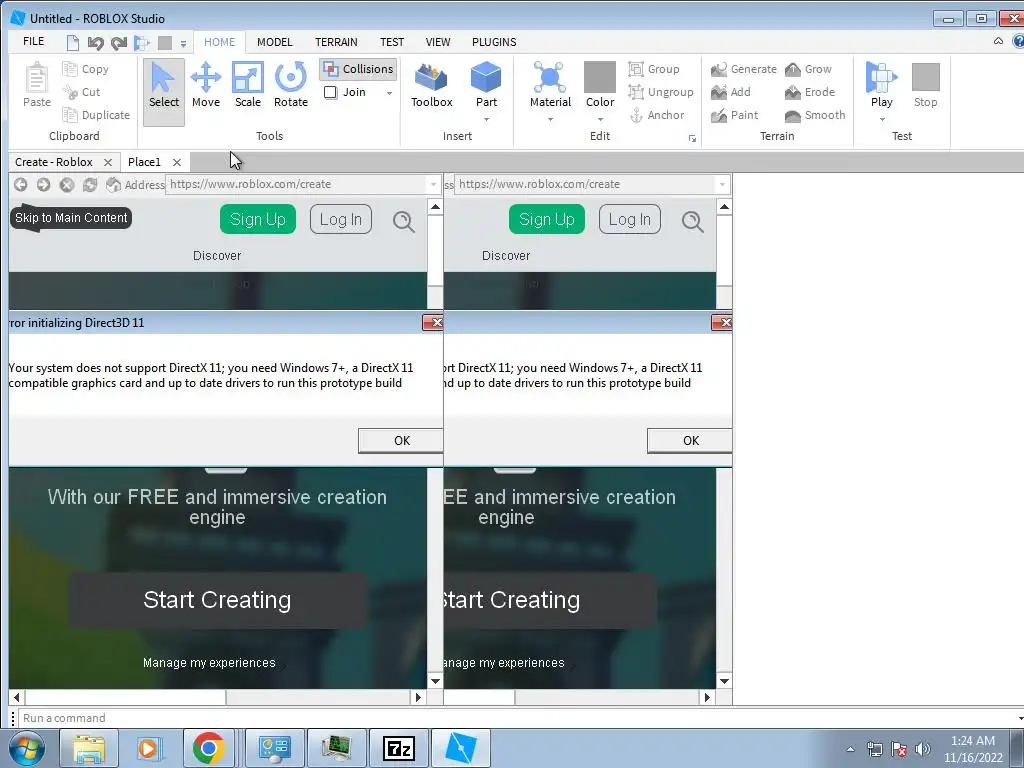The height and width of the screenshot is (768, 1024).
Task: Activate the Move tool
Action: click(206, 86)
